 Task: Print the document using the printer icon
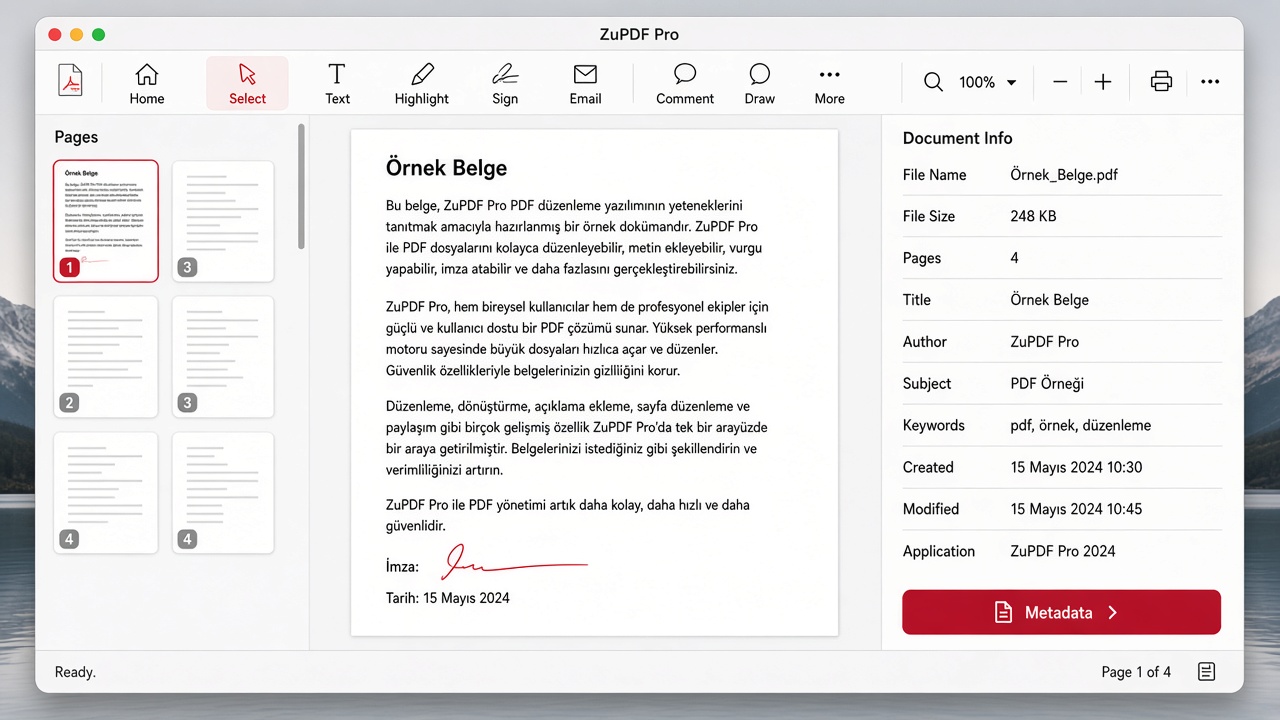pos(1161,82)
